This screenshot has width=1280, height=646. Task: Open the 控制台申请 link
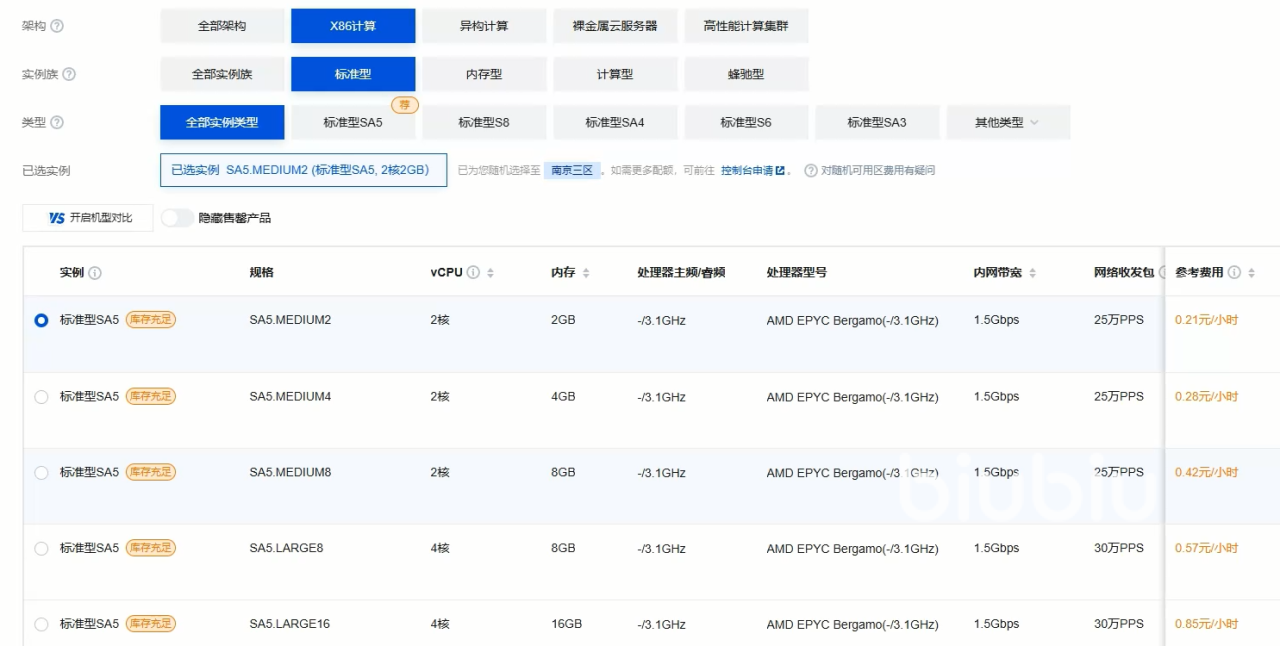(x=752, y=171)
